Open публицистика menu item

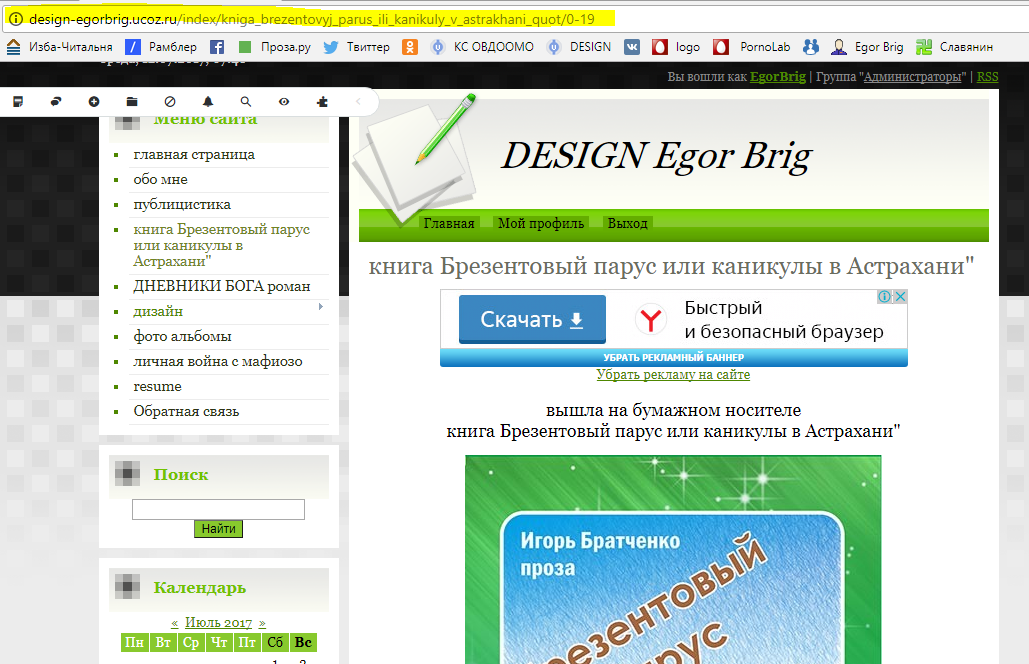182,204
